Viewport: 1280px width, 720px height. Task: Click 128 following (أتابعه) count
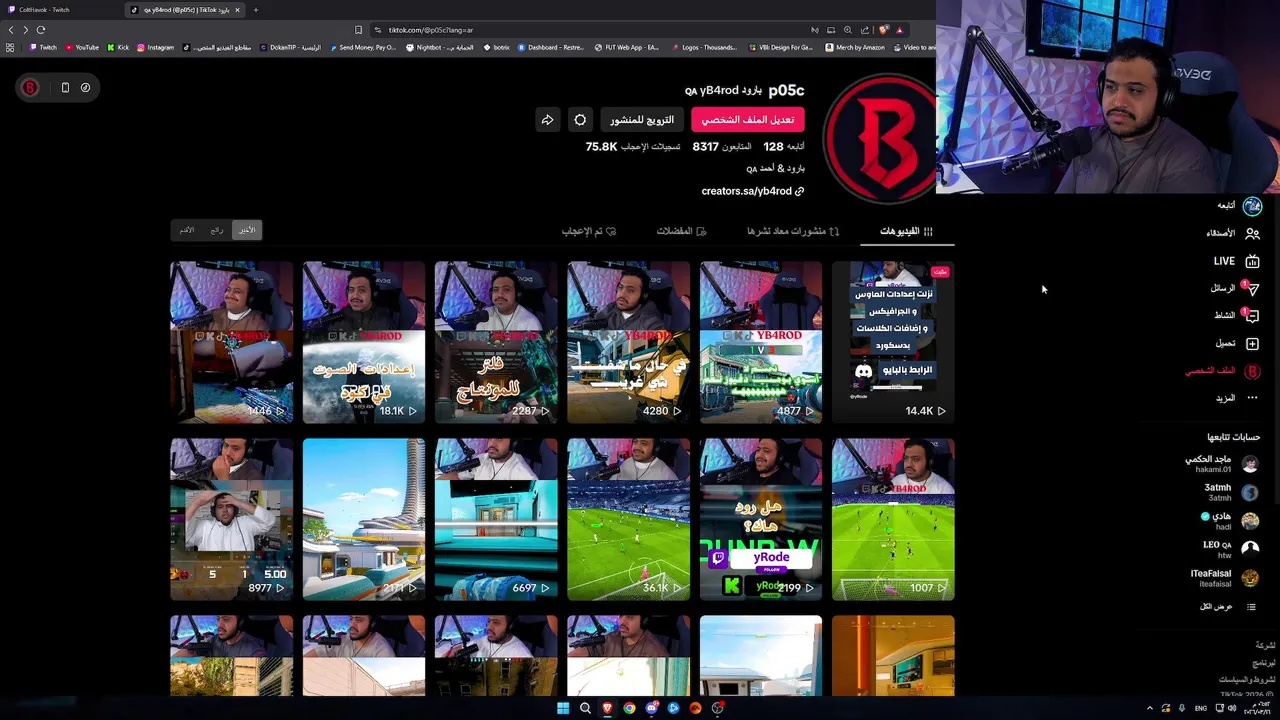[784, 147]
